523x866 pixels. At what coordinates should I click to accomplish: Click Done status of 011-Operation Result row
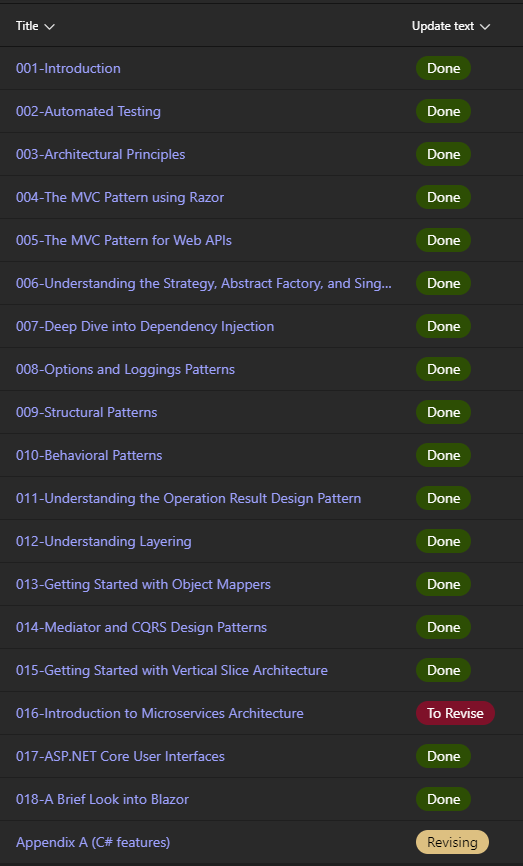(443, 499)
